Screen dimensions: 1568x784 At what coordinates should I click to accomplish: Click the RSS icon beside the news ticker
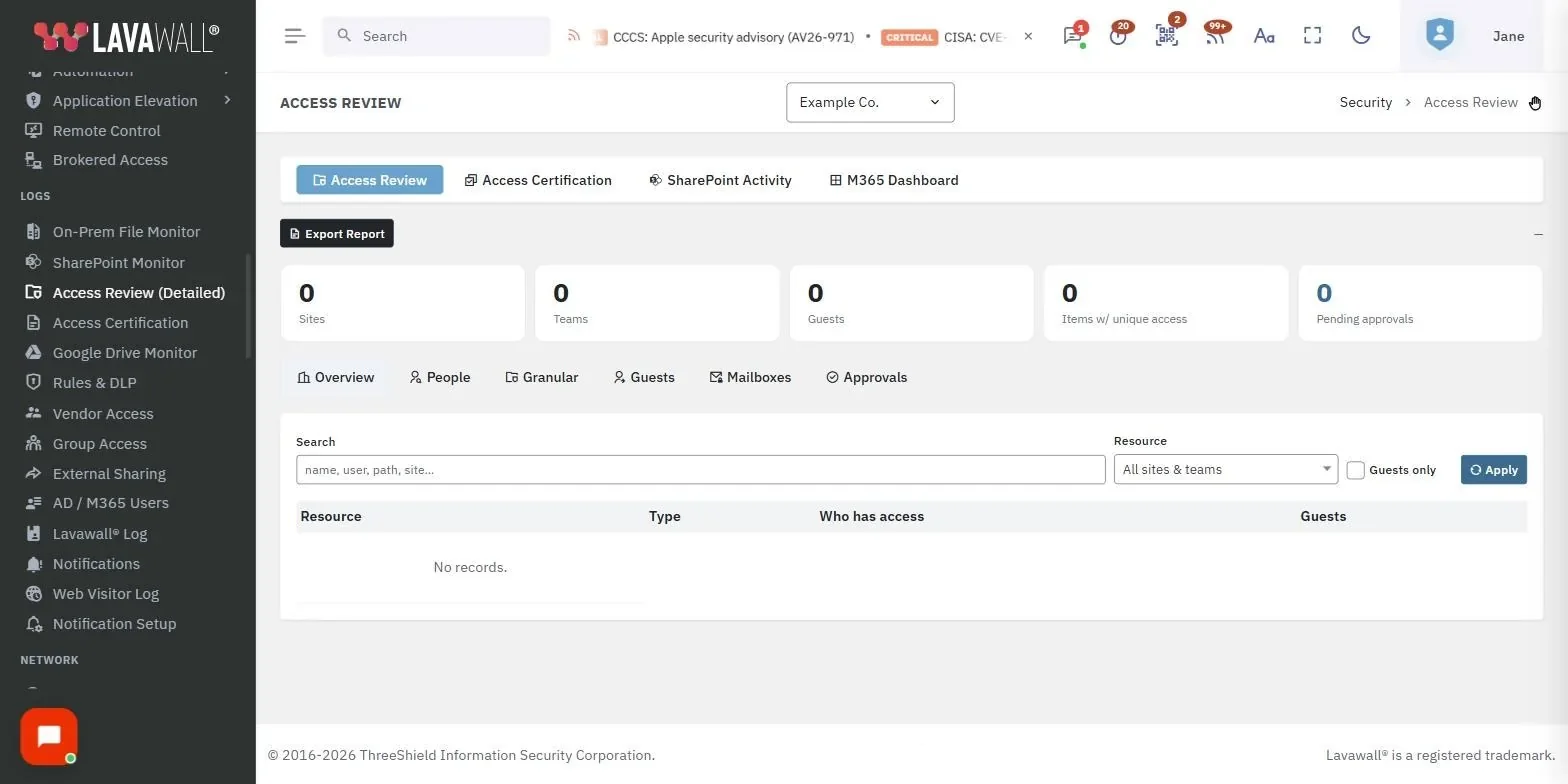click(x=574, y=36)
